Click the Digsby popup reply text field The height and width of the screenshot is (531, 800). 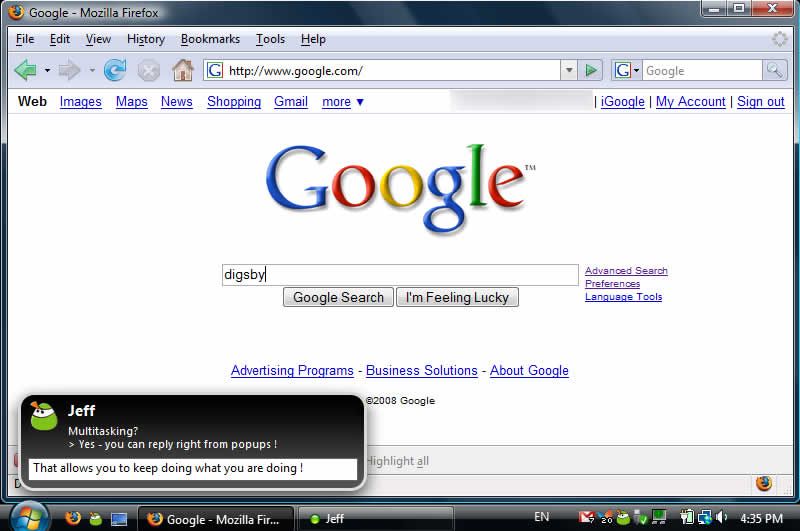pos(193,468)
